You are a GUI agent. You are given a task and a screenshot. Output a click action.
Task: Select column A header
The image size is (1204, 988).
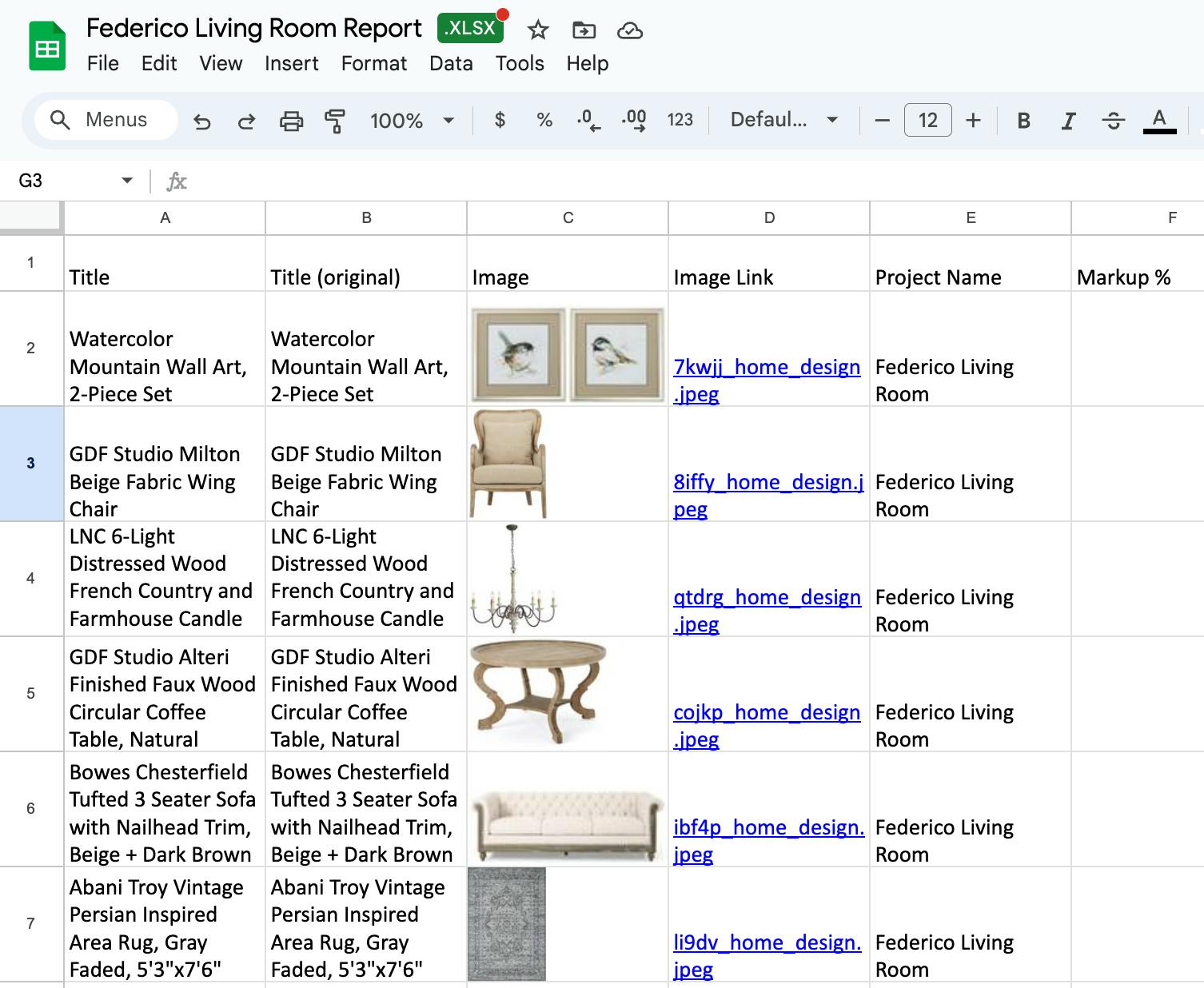165,217
